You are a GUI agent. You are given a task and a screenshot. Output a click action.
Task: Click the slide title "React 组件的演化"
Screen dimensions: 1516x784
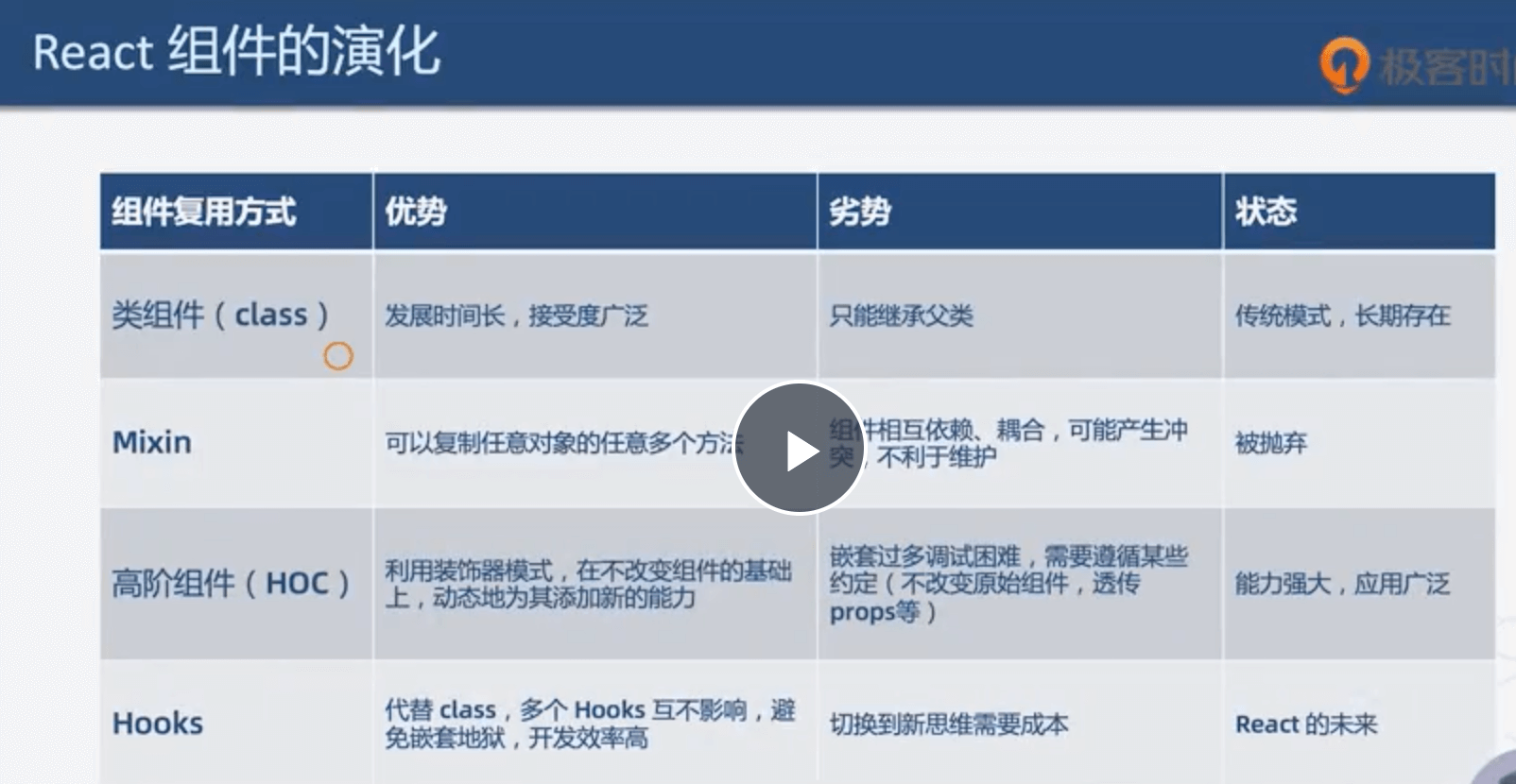236,52
